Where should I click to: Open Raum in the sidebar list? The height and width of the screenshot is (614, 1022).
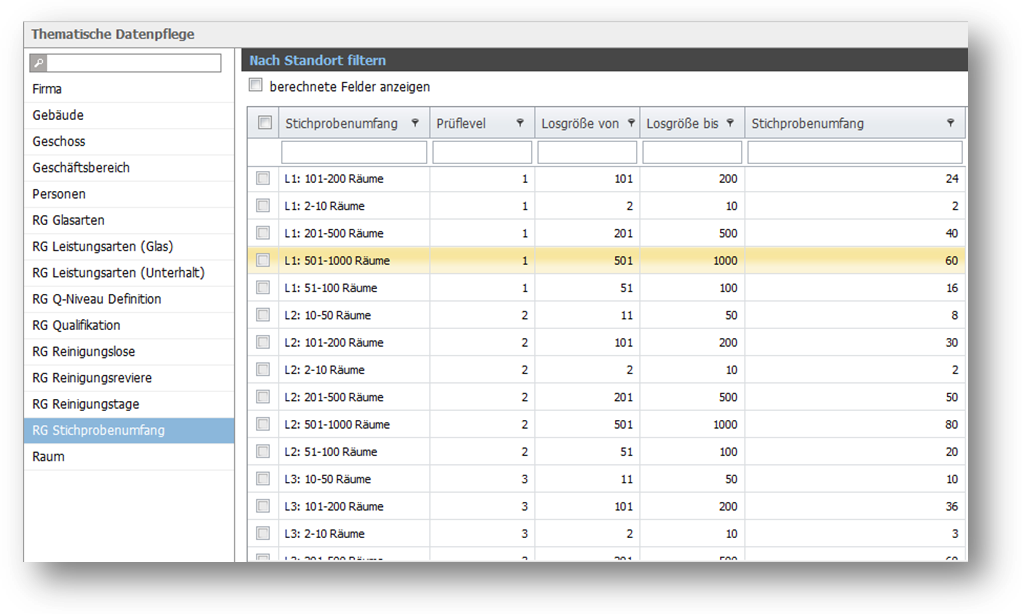pyautogui.click(x=129, y=457)
